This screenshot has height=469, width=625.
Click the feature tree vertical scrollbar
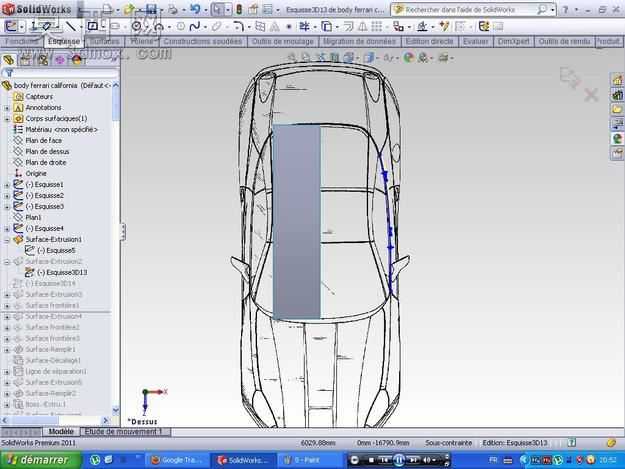116,246
